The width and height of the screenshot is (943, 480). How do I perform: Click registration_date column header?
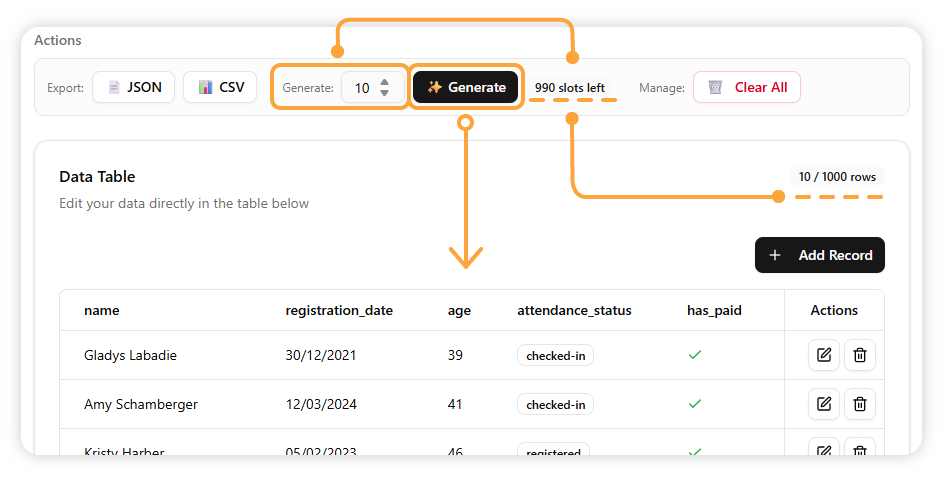click(339, 310)
